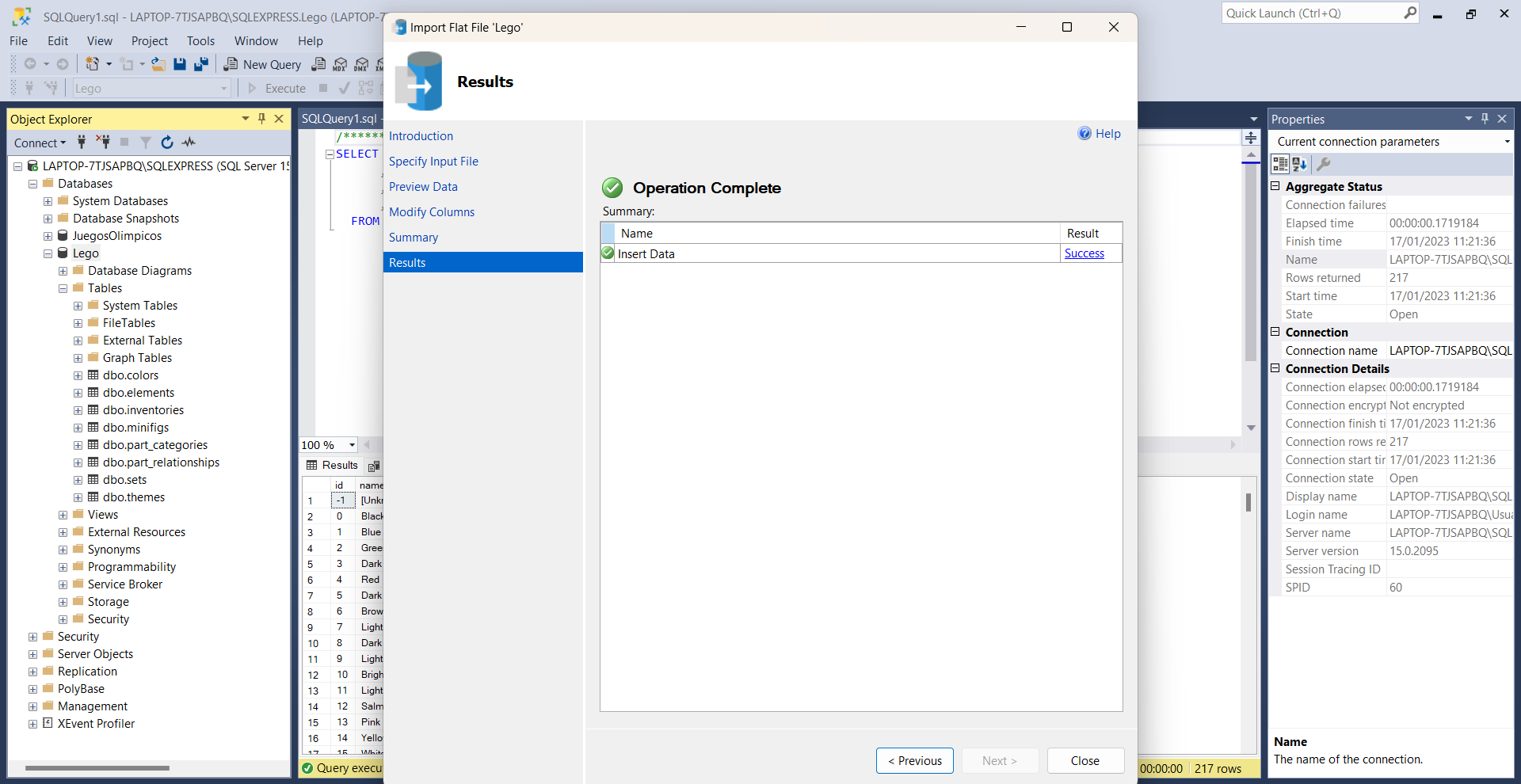
Task: Click the Disconnect plug icon in Object Explorer
Action: pos(103,143)
